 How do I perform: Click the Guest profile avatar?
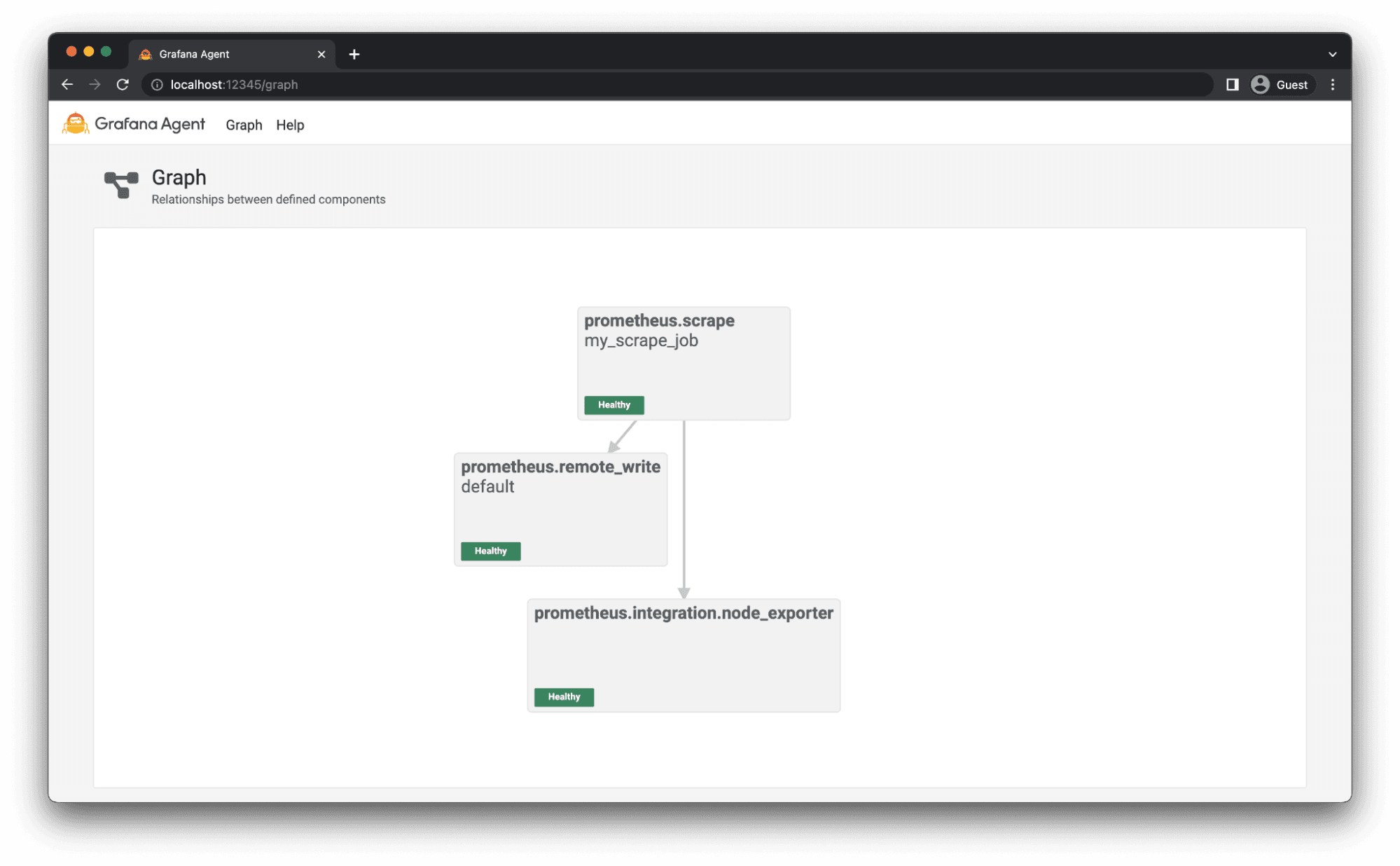coord(1260,84)
